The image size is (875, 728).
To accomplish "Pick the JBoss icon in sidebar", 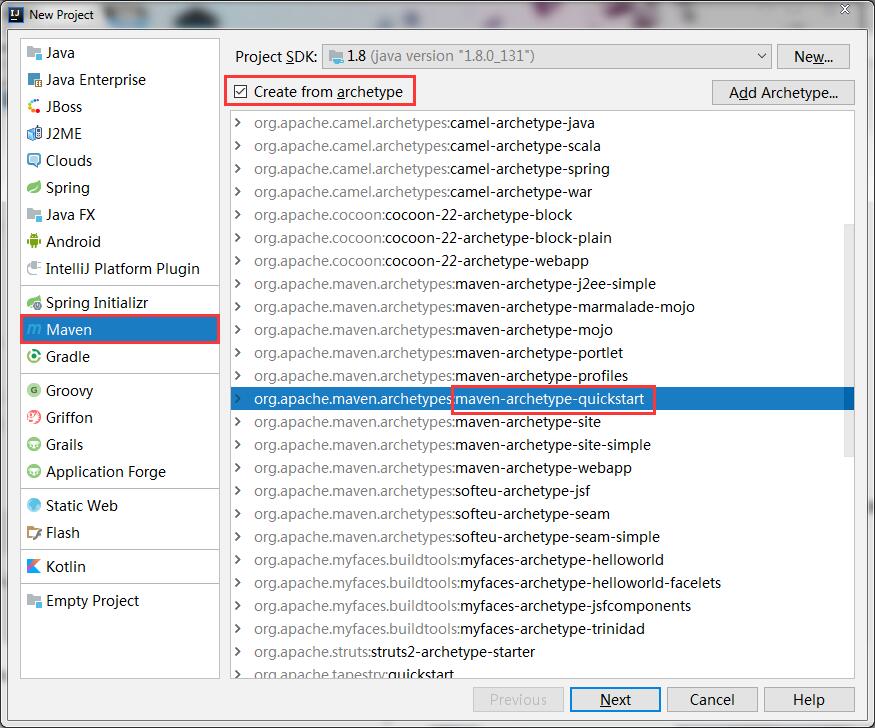I will [x=34, y=107].
